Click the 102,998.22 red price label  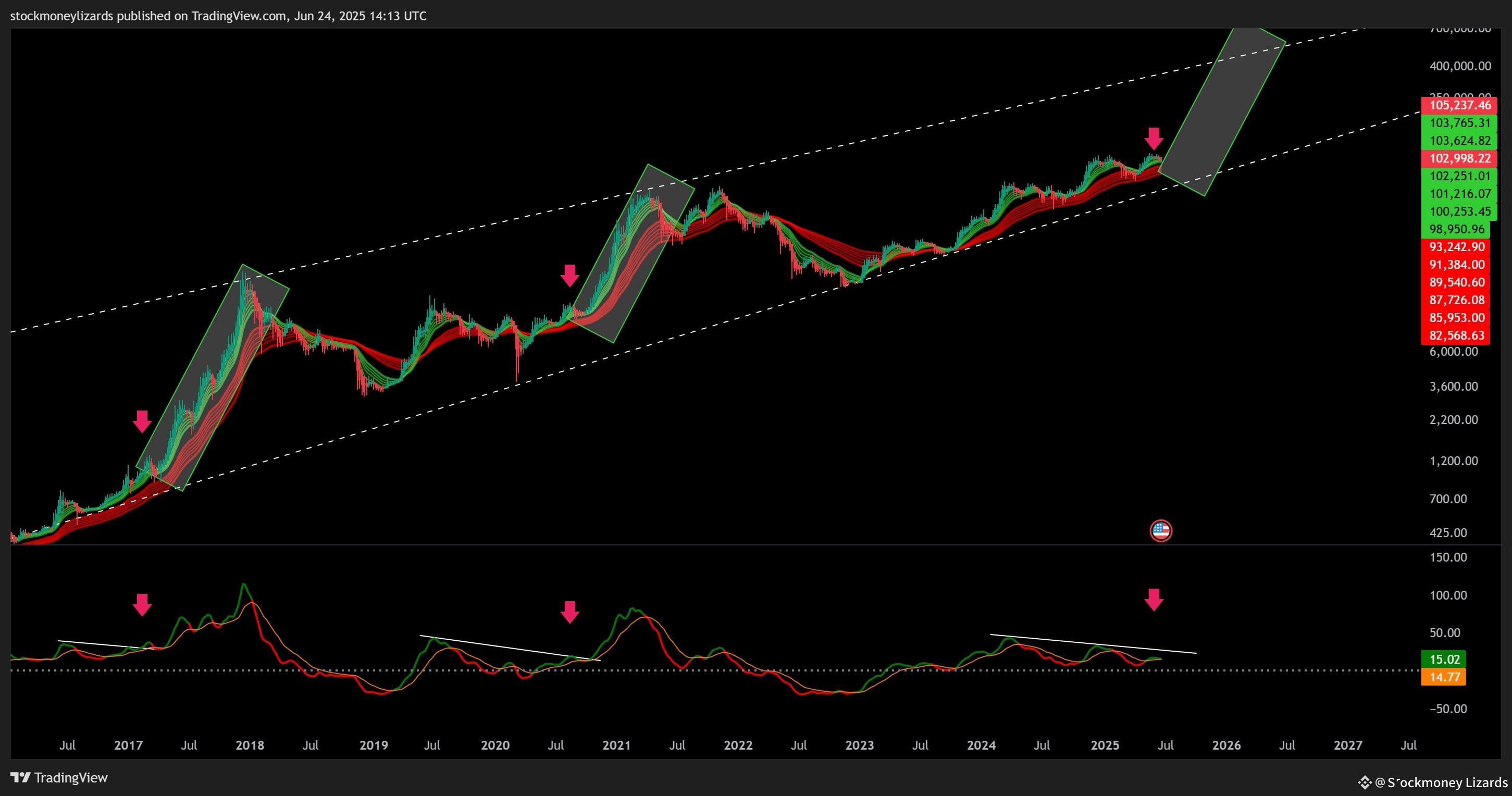point(1459,158)
